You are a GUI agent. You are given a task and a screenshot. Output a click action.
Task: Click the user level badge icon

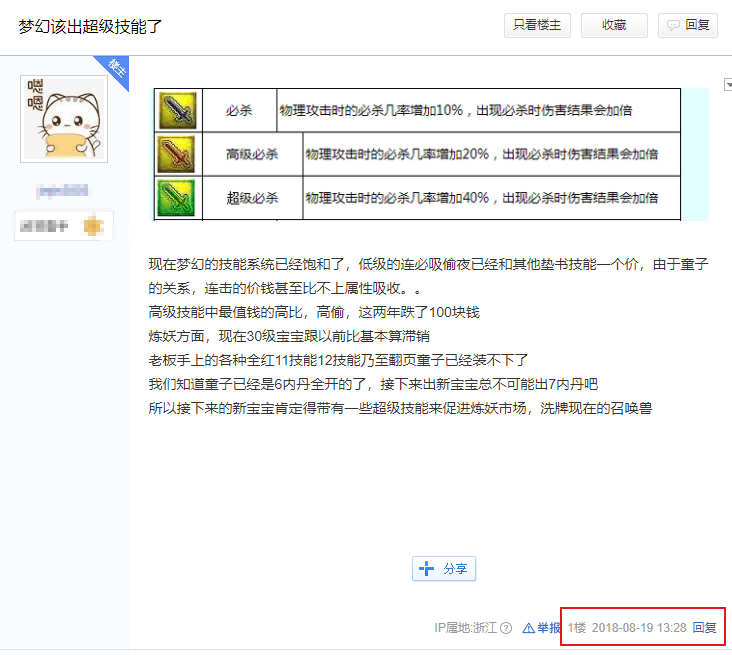pyautogui.click(x=92, y=225)
